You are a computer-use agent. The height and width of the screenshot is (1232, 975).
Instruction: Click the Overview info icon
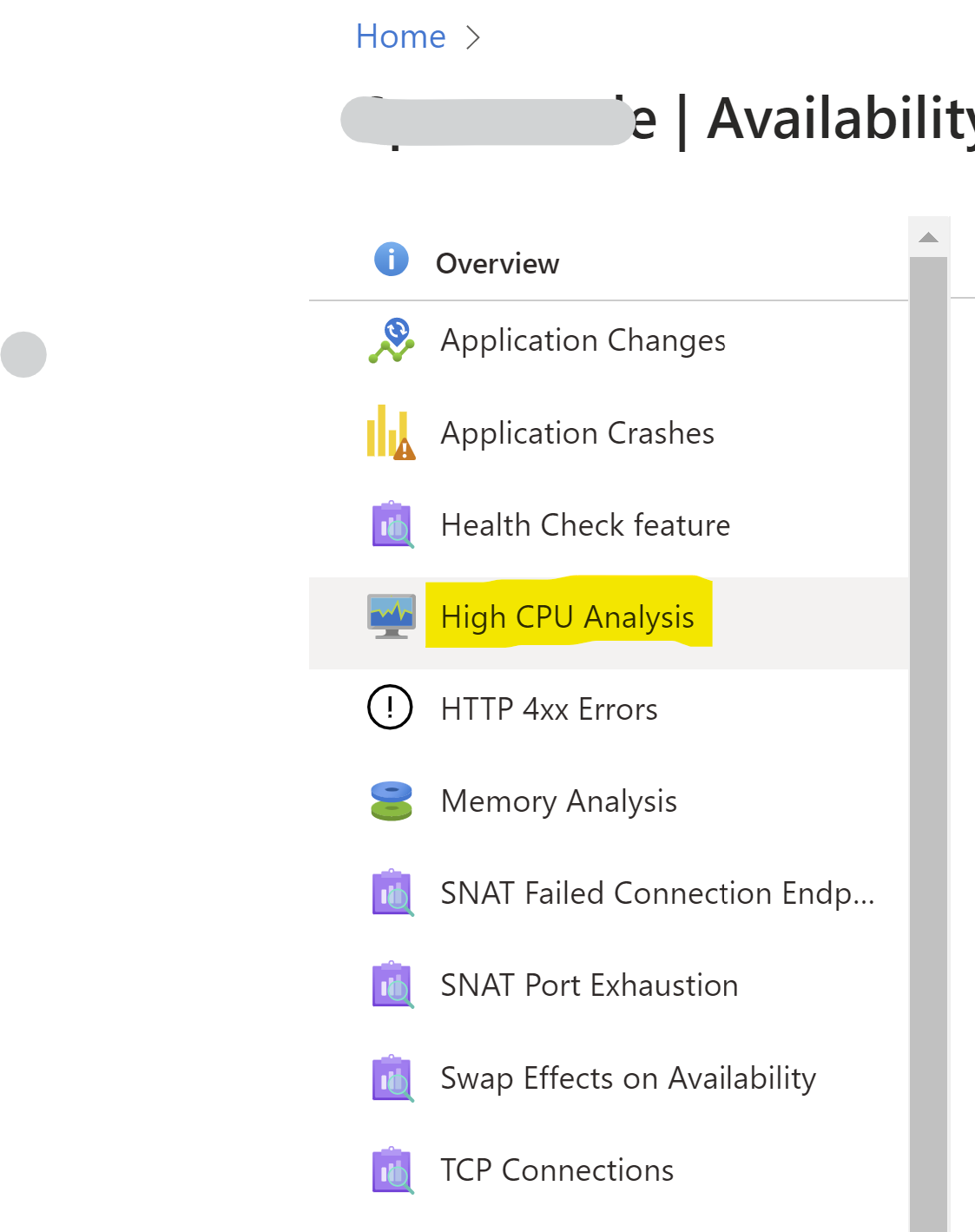(390, 258)
